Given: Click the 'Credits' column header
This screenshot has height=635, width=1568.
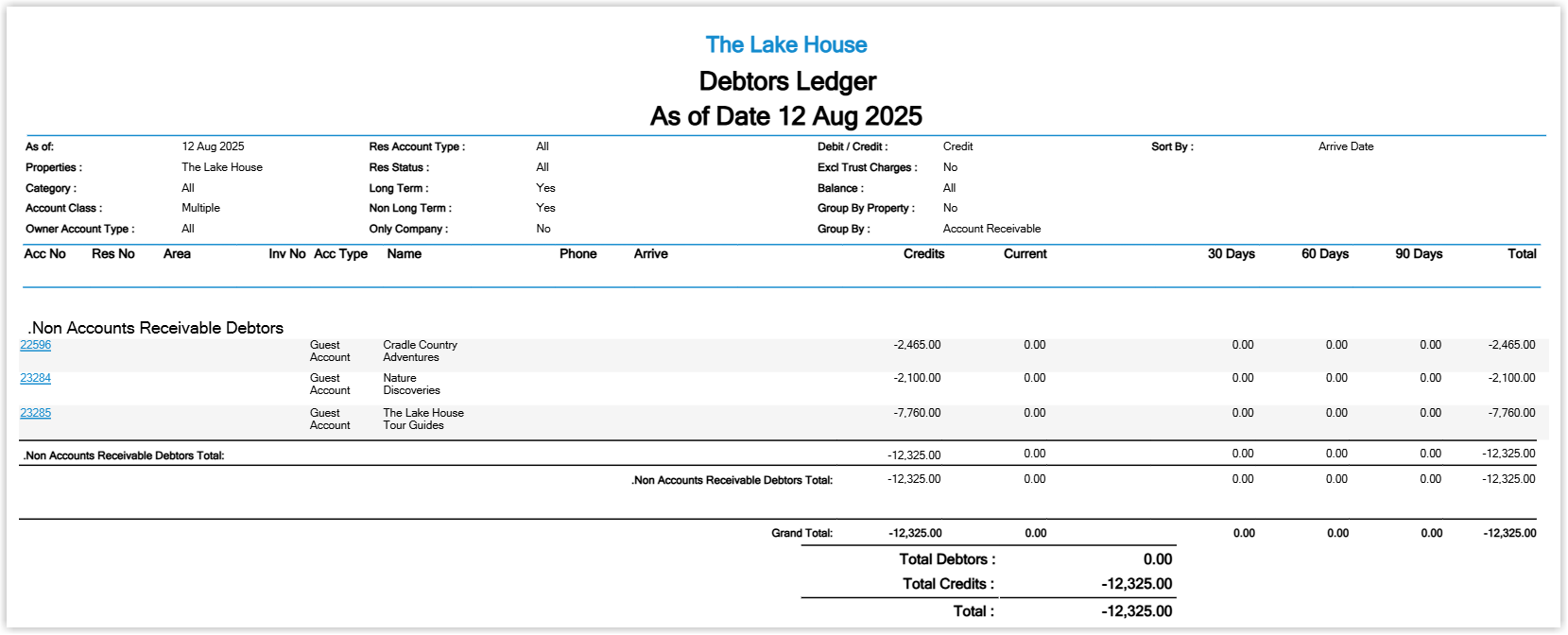Looking at the screenshot, I should [x=924, y=254].
